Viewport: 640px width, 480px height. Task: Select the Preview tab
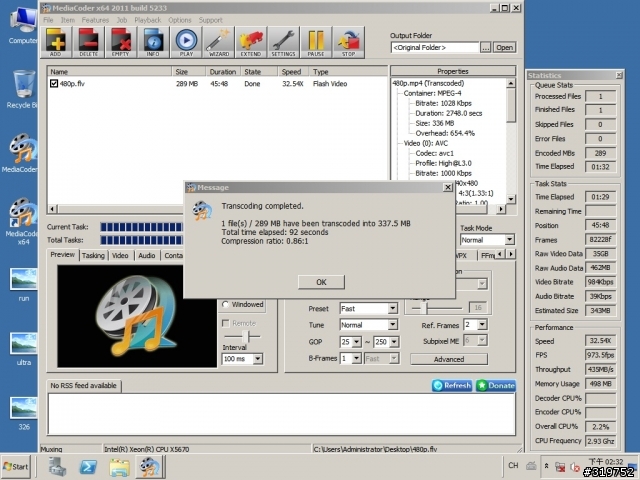[62, 255]
